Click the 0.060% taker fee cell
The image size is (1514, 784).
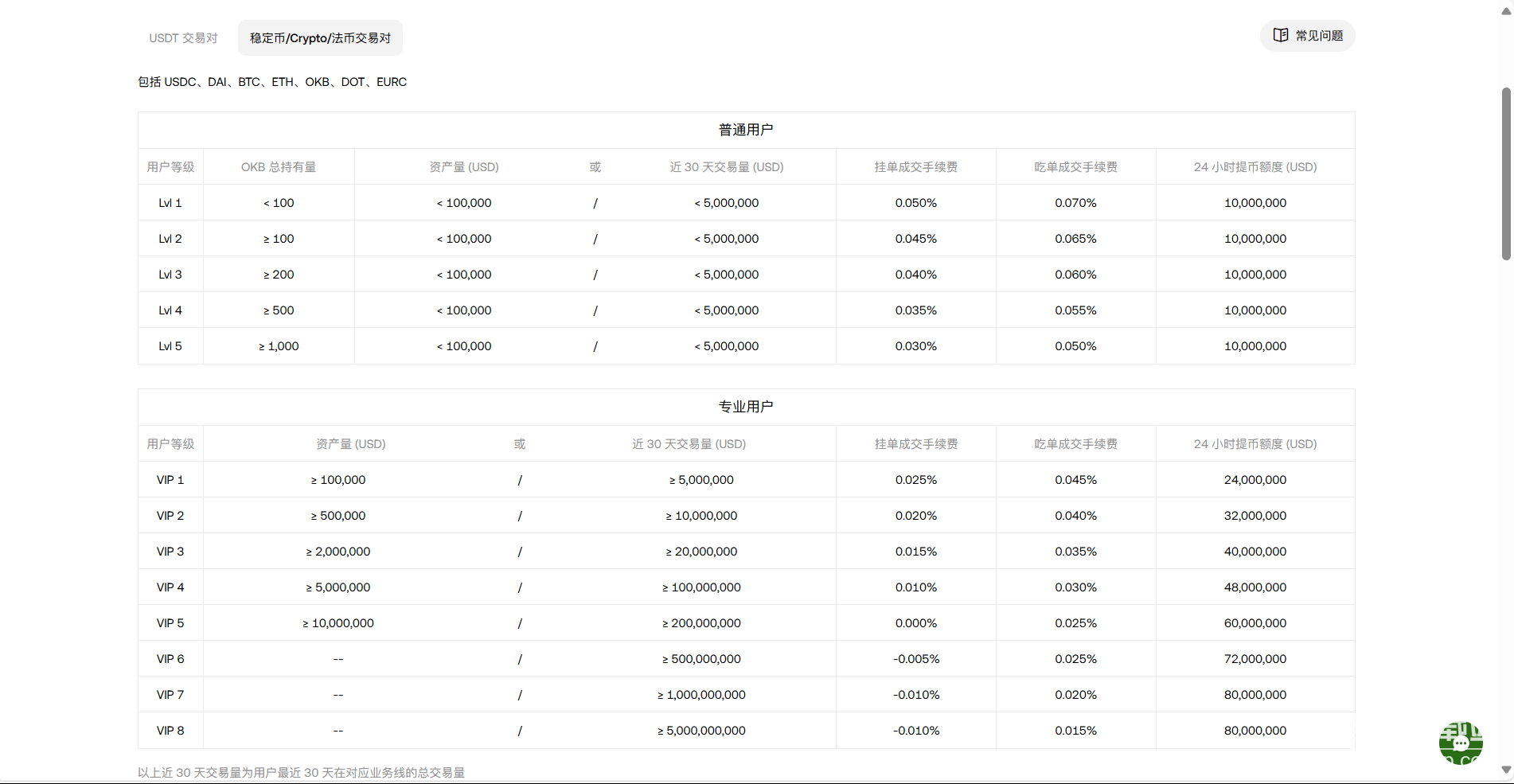1075,275
